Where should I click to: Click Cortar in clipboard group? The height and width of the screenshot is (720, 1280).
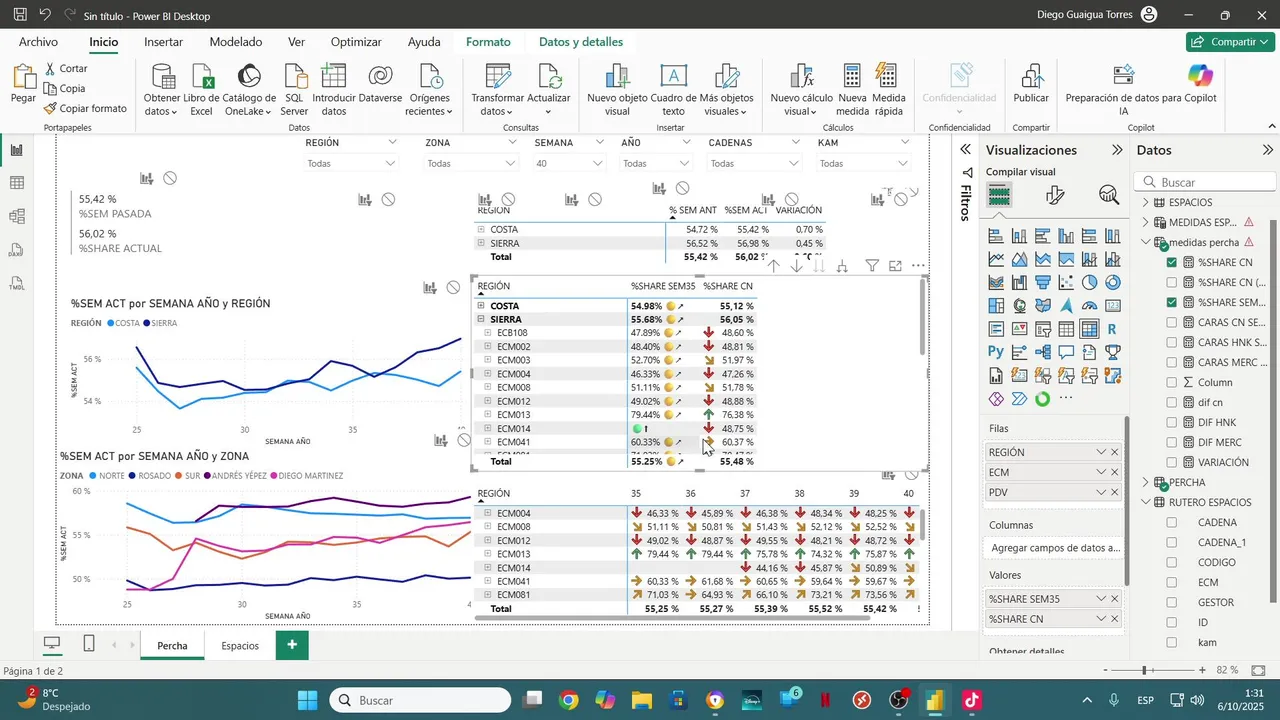point(66,68)
